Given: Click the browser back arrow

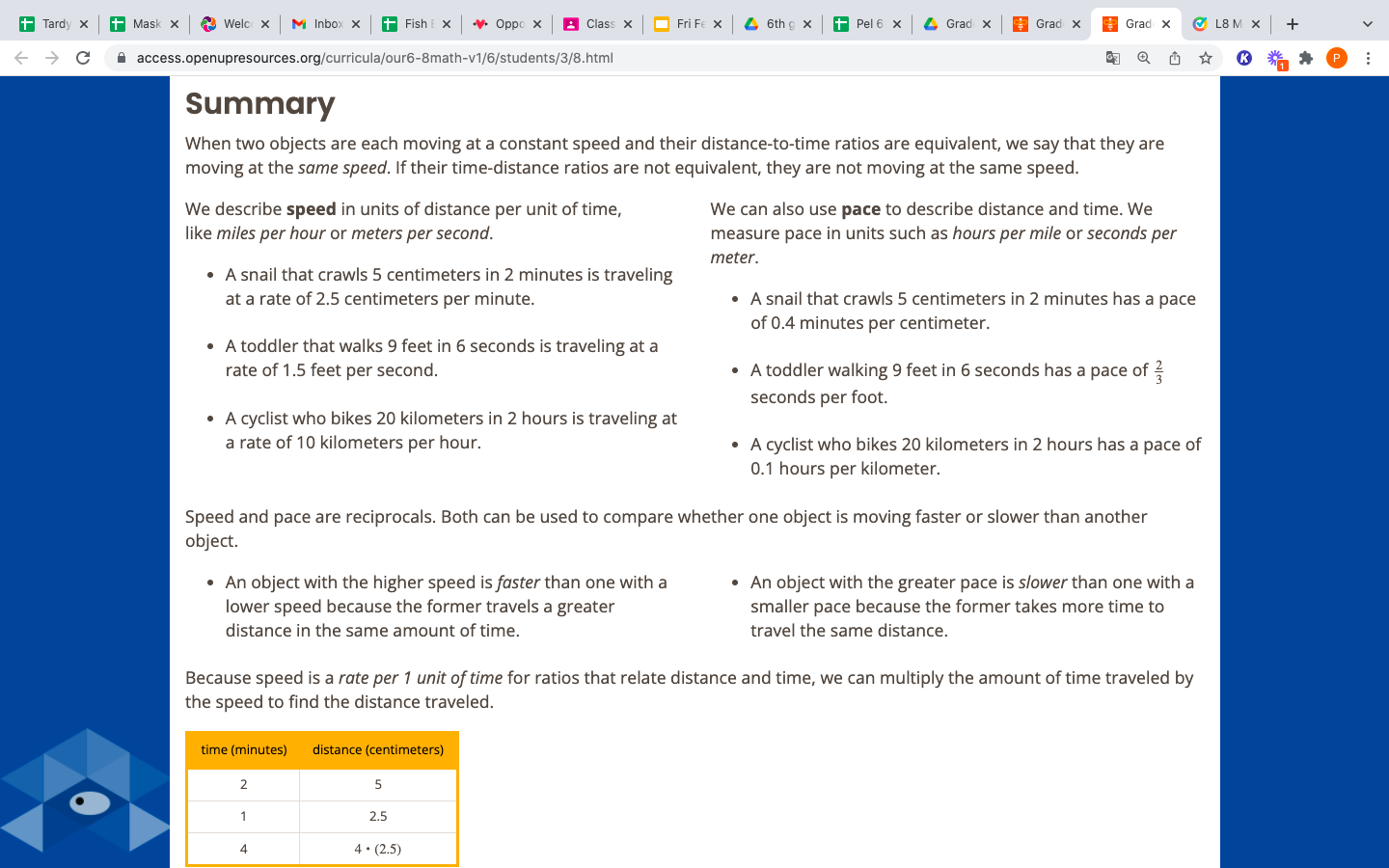Looking at the screenshot, I should (21, 58).
